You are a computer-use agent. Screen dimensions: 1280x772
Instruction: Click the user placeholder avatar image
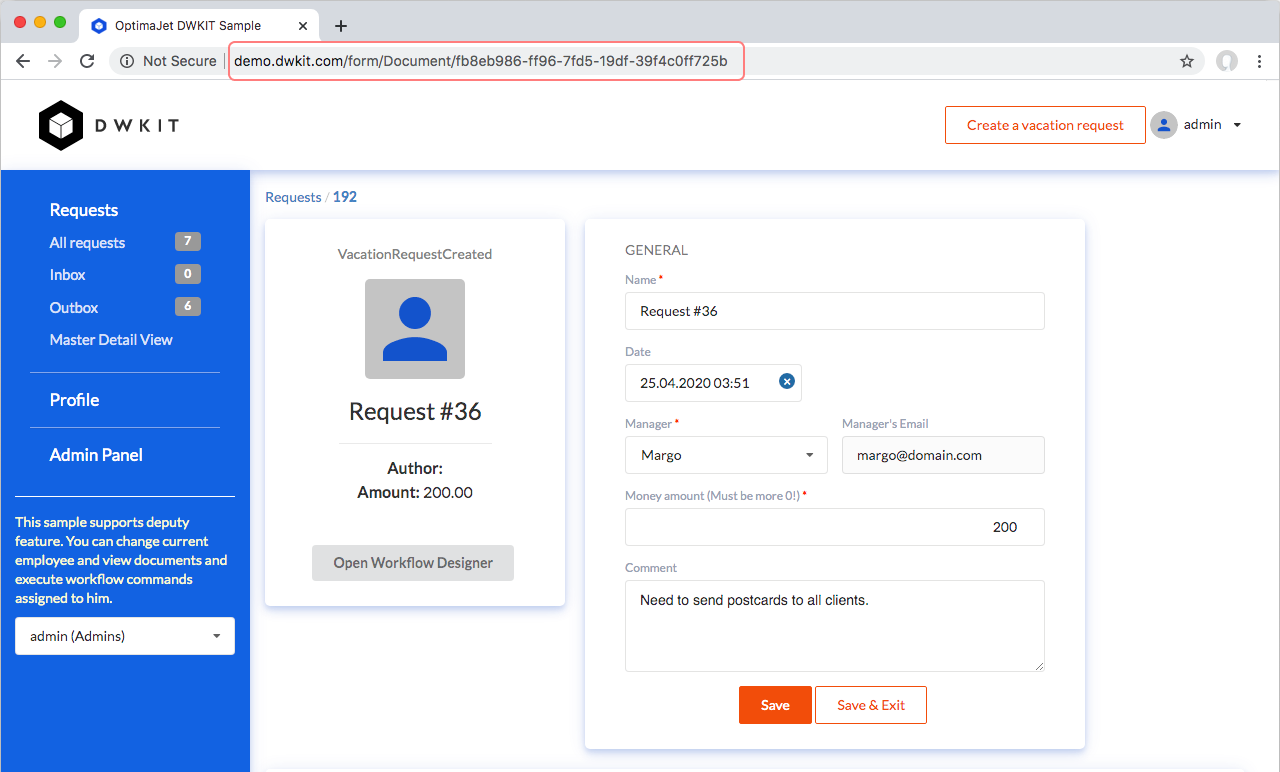415,329
